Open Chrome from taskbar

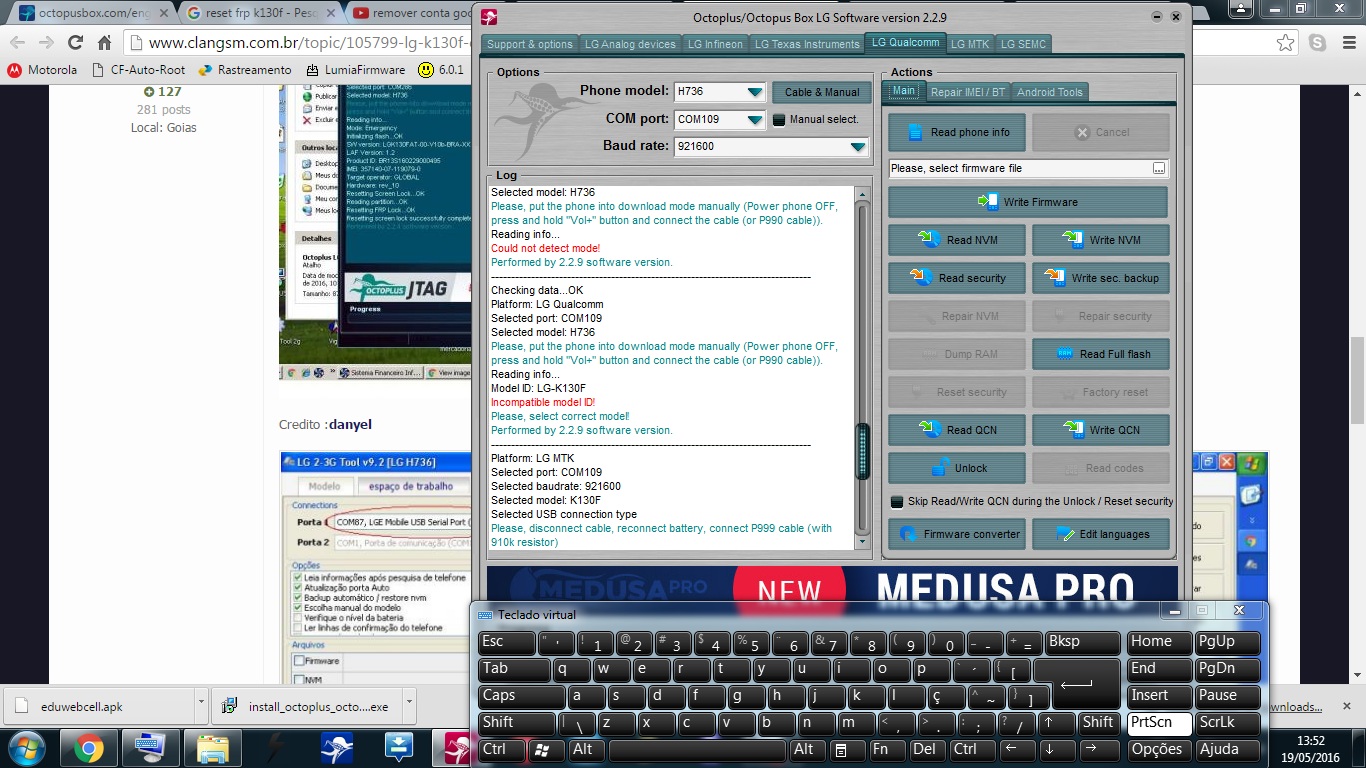[x=88, y=747]
